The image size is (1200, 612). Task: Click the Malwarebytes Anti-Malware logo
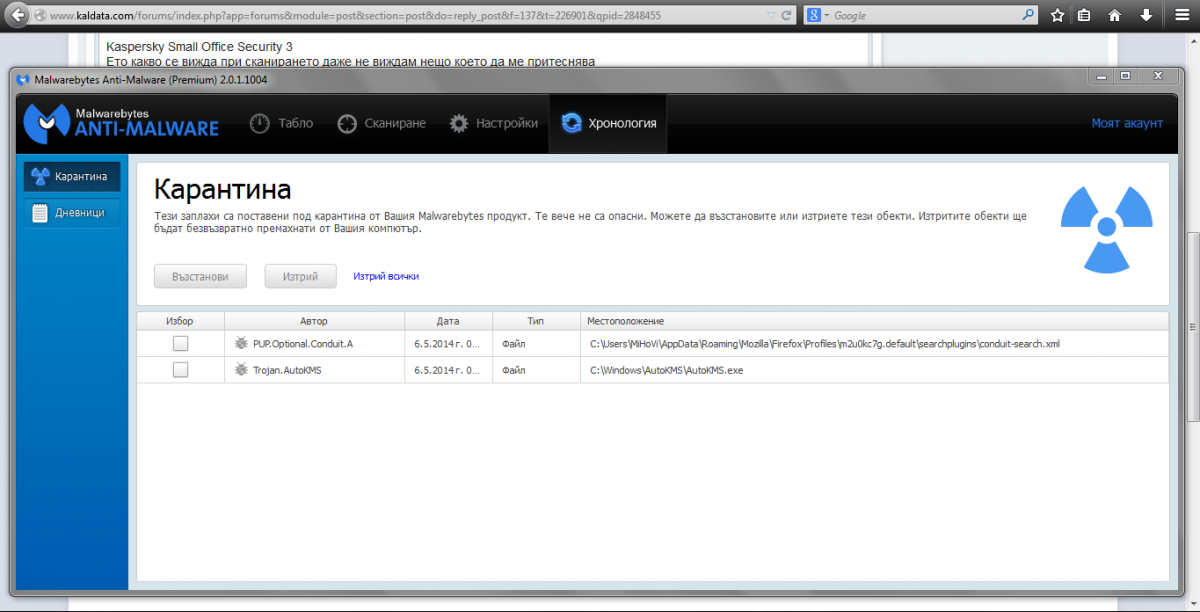[x=122, y=123]
